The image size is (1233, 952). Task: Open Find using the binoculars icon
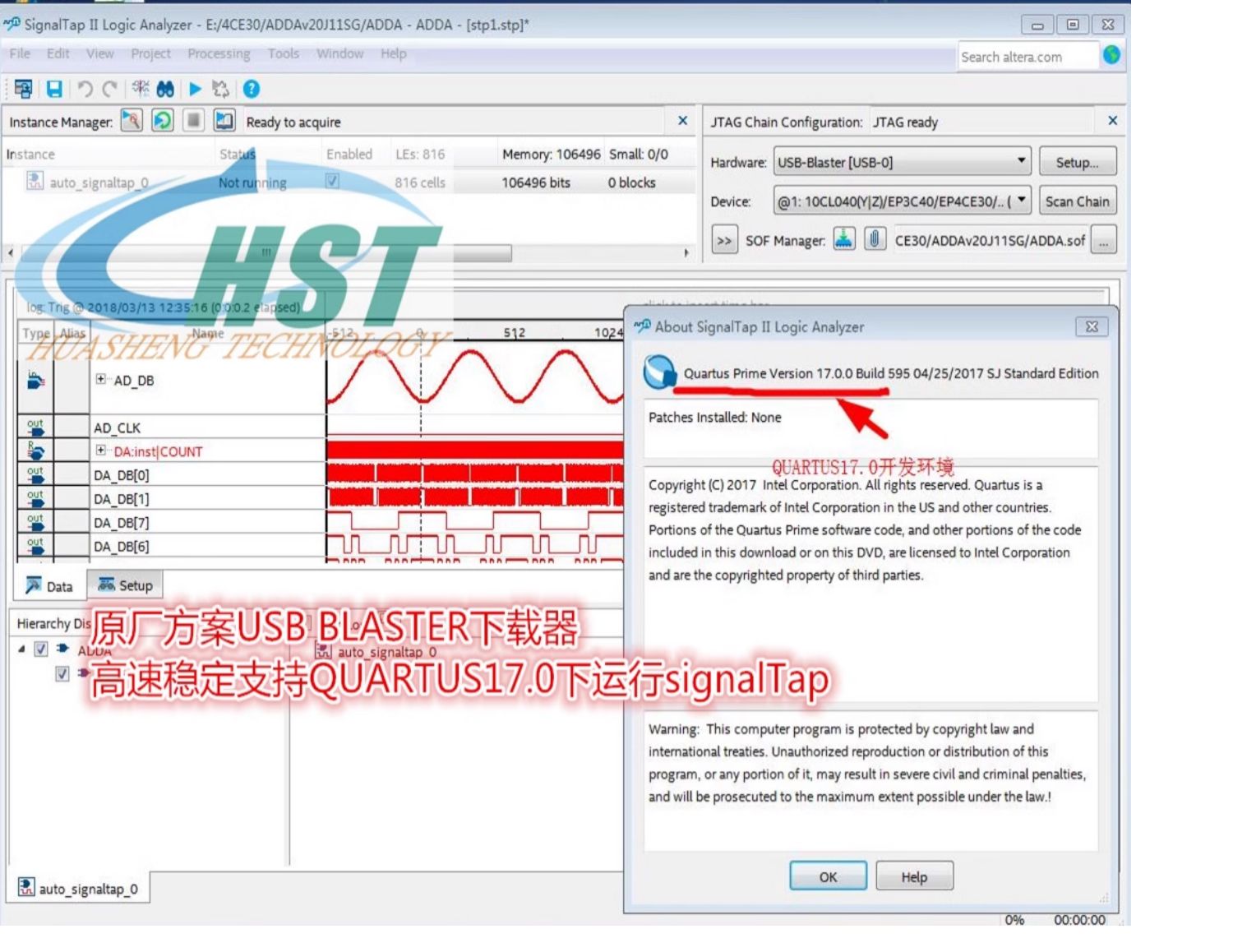165,89
